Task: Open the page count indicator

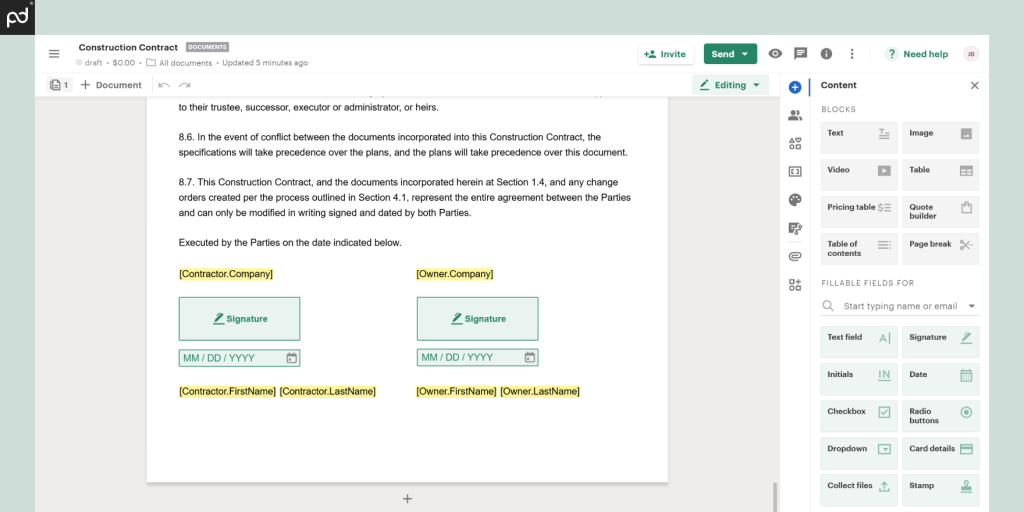Action: pos(59,85)
